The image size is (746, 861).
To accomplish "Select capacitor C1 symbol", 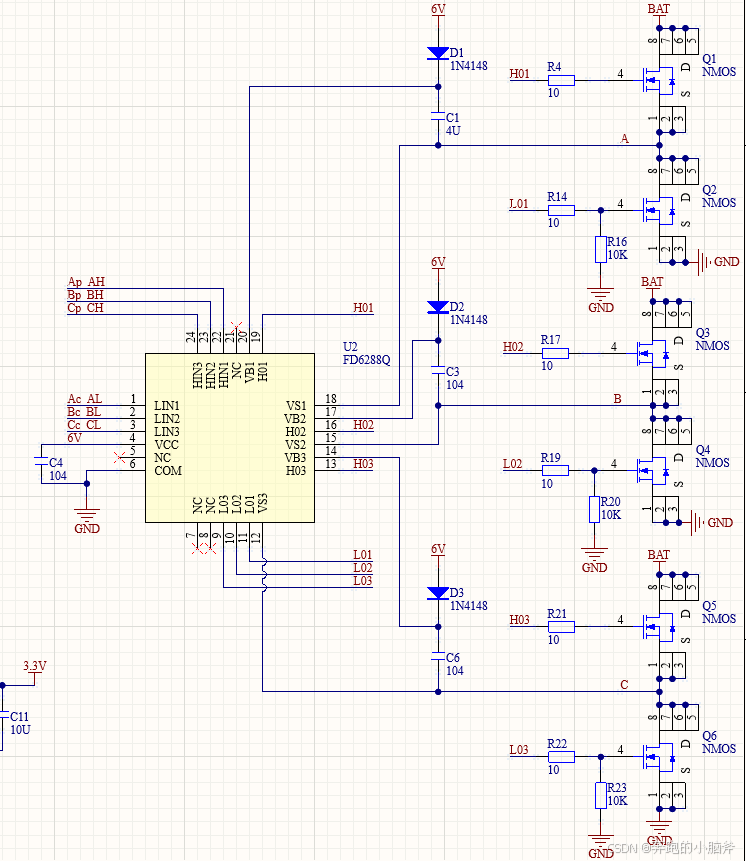I will tap(438, 116).
